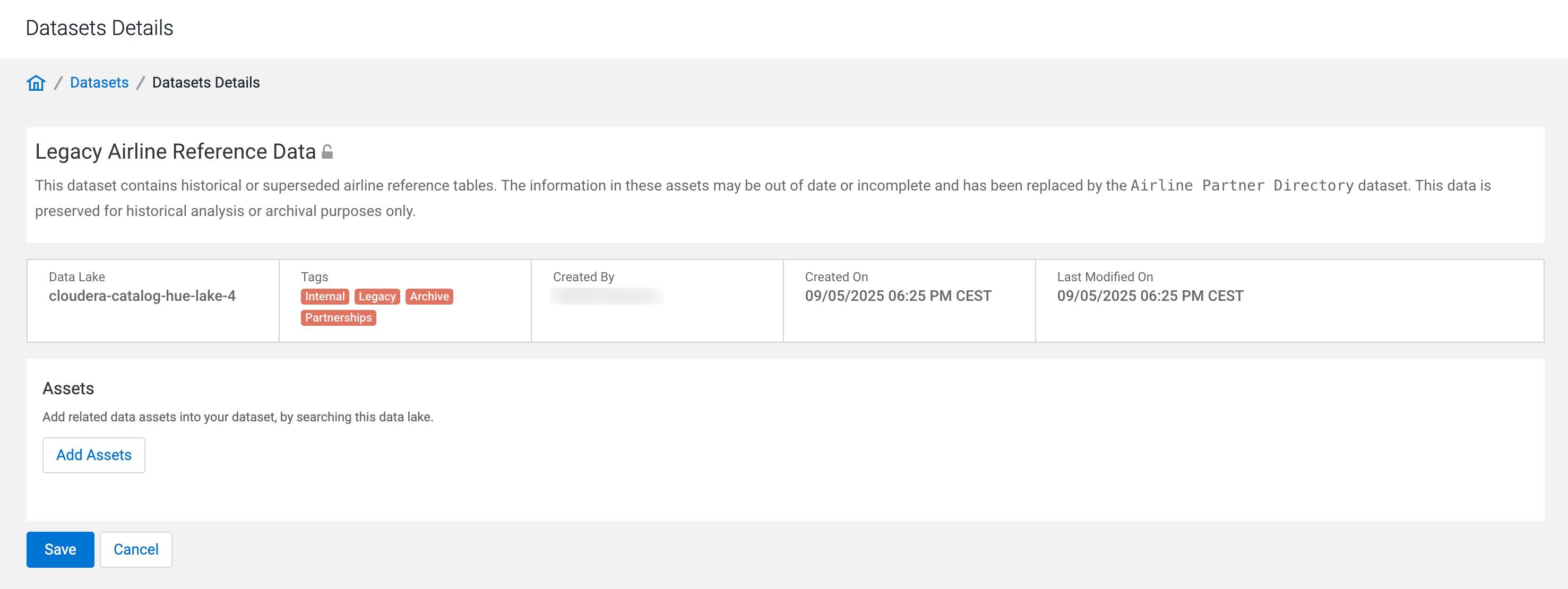
Task: Click the Tags label
Action: tap(314, 277)
